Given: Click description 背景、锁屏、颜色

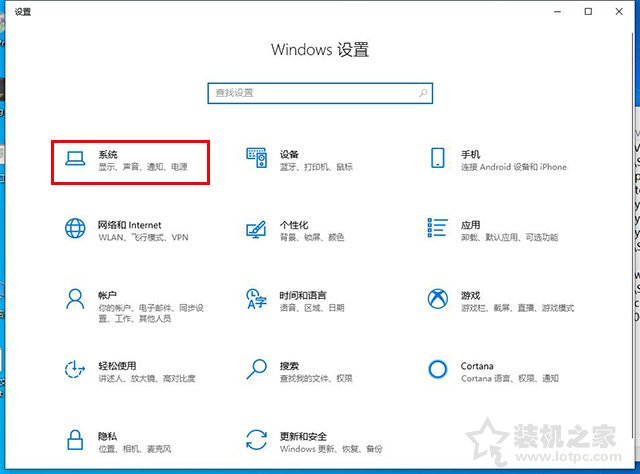Looking at the screenshot, I should pyautogui.click(x=312, y=237).
